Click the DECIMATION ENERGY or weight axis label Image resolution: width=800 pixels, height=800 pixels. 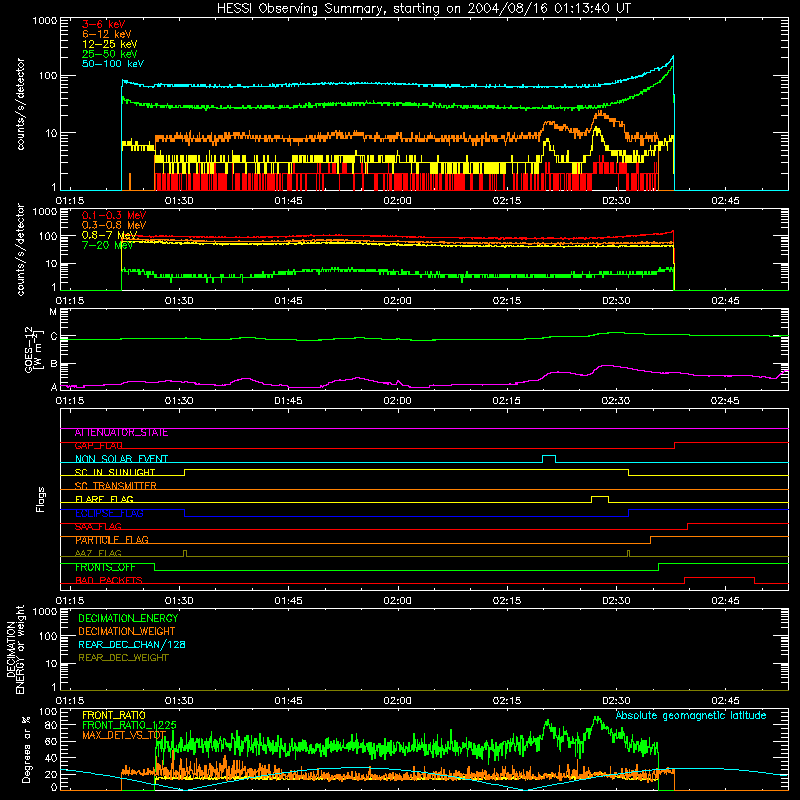coord(15,649)
